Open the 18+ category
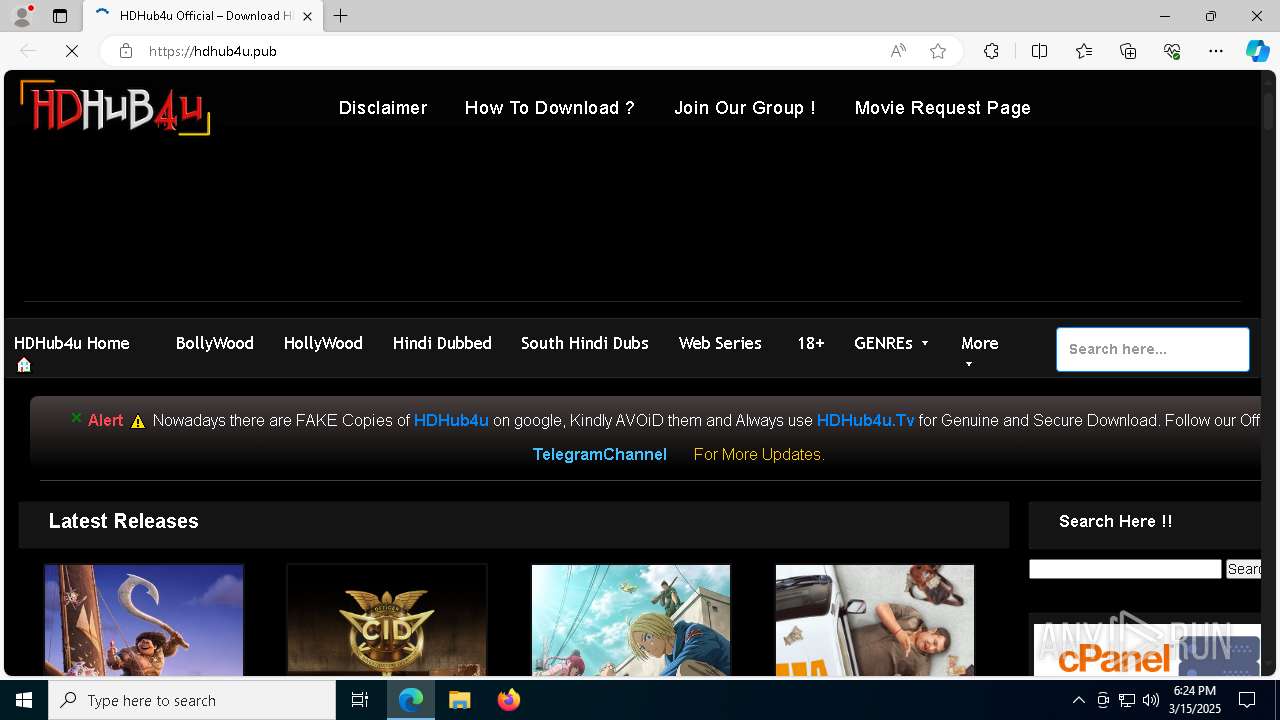1280x720 pixels. [x=811, y=343]
